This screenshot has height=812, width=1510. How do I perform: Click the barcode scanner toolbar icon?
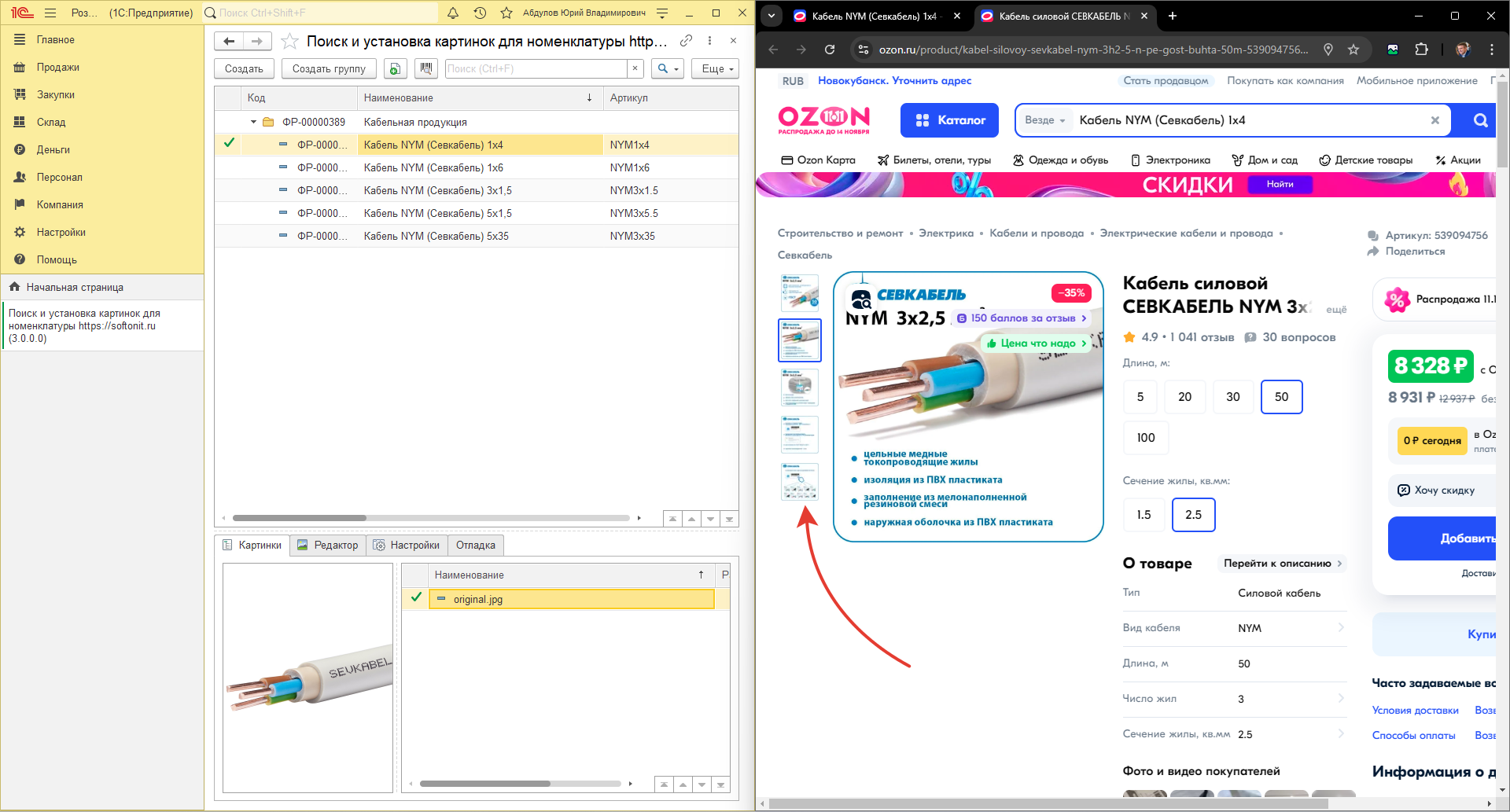tap(426, 68)
